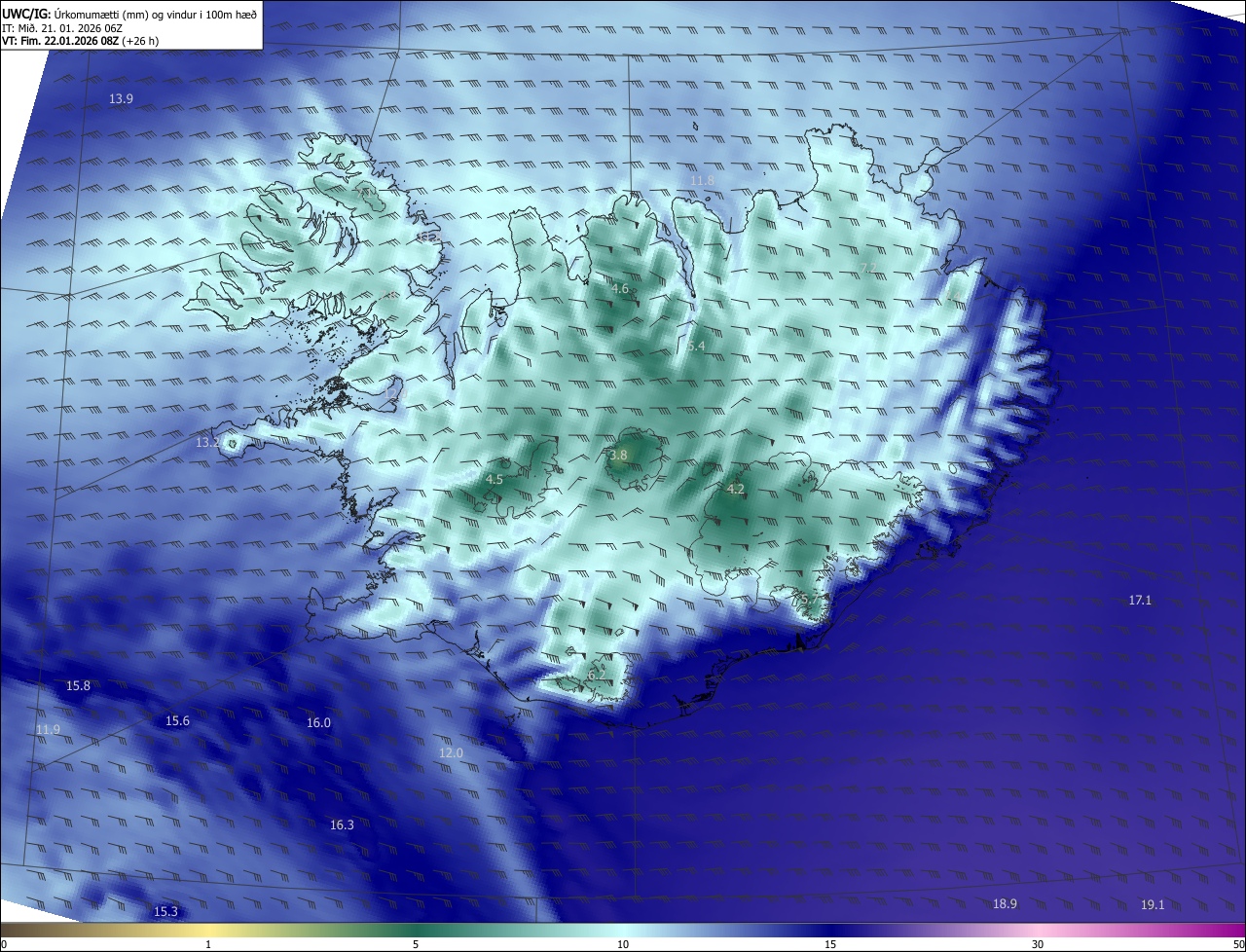
Task: Click the valid time "VT: Fim. 22.01.2026 08Z (+26 h)"
Action: tap(80, 41)
